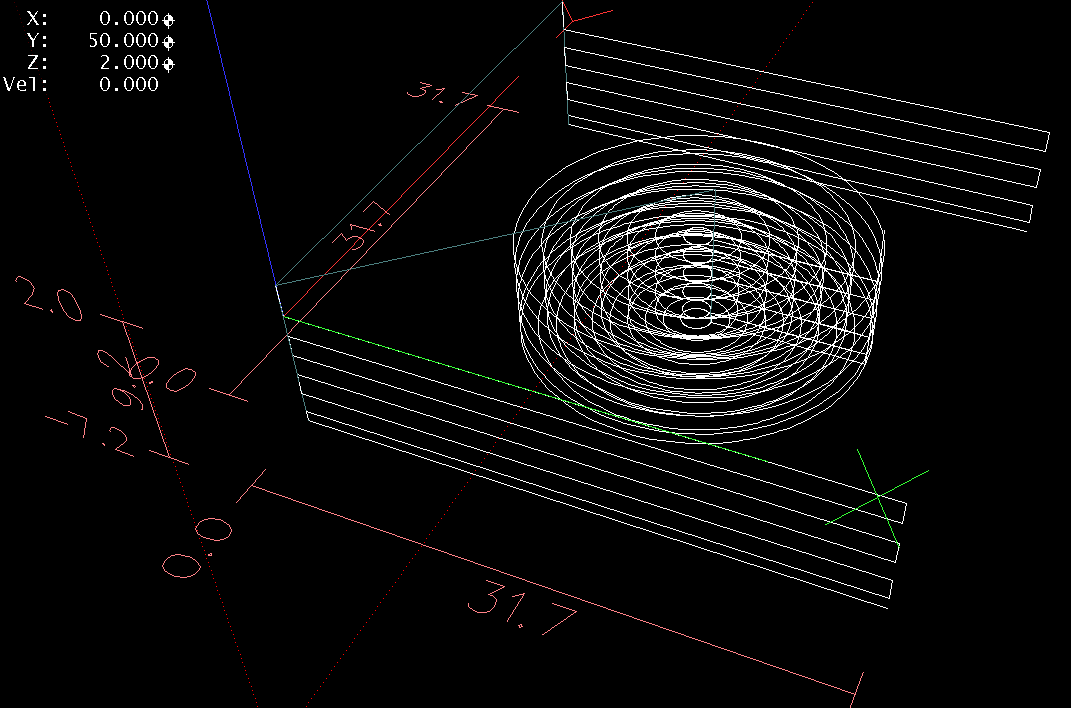Select the blue Z axis line
1071x708 pixels.
242,150
